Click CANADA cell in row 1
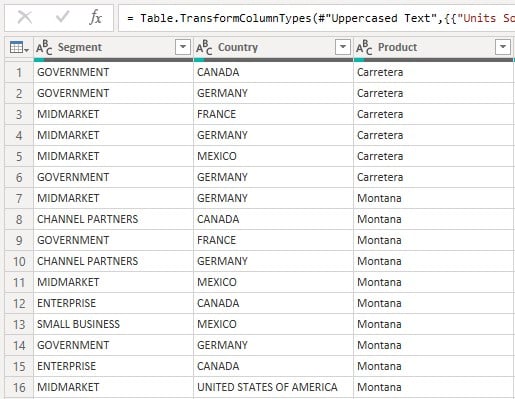The height and width of the screenshot is (399, 515). tap(273, 72)
